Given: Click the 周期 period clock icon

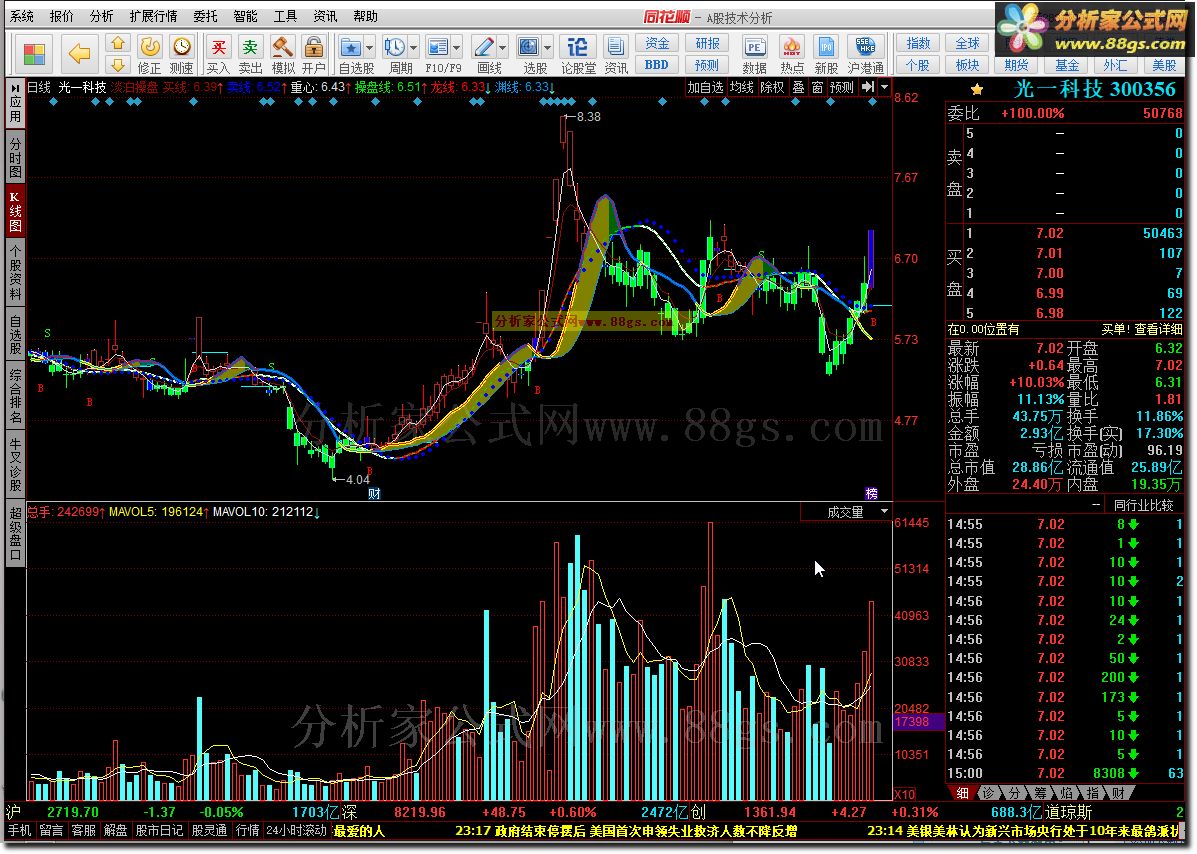Looking at the screenshot, I should click(x=395, y=48).
